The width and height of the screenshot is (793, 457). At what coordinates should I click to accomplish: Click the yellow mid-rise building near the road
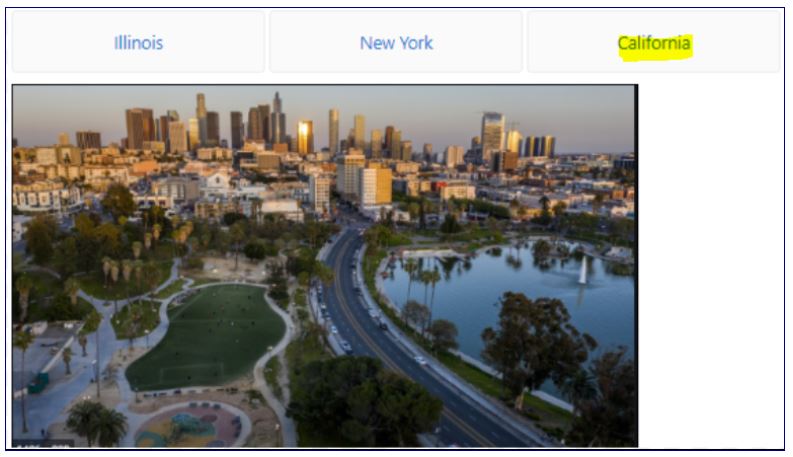375,186
